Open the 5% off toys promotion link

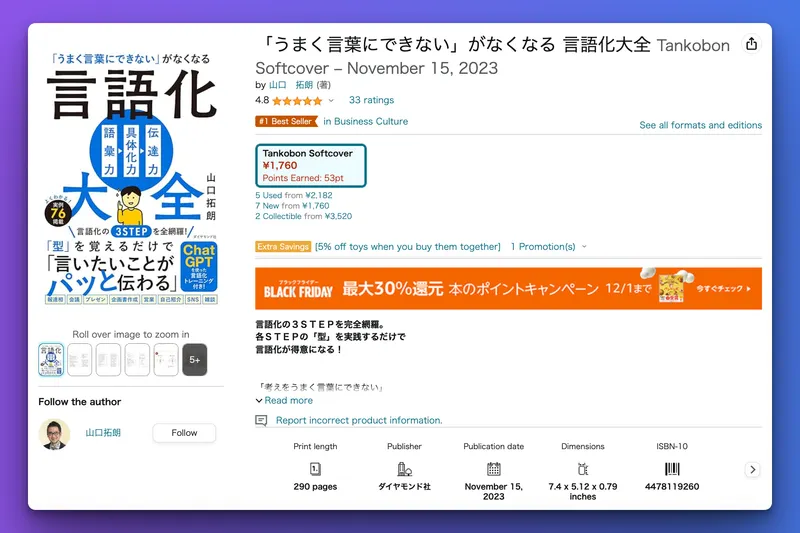click(x=408, y=247)
